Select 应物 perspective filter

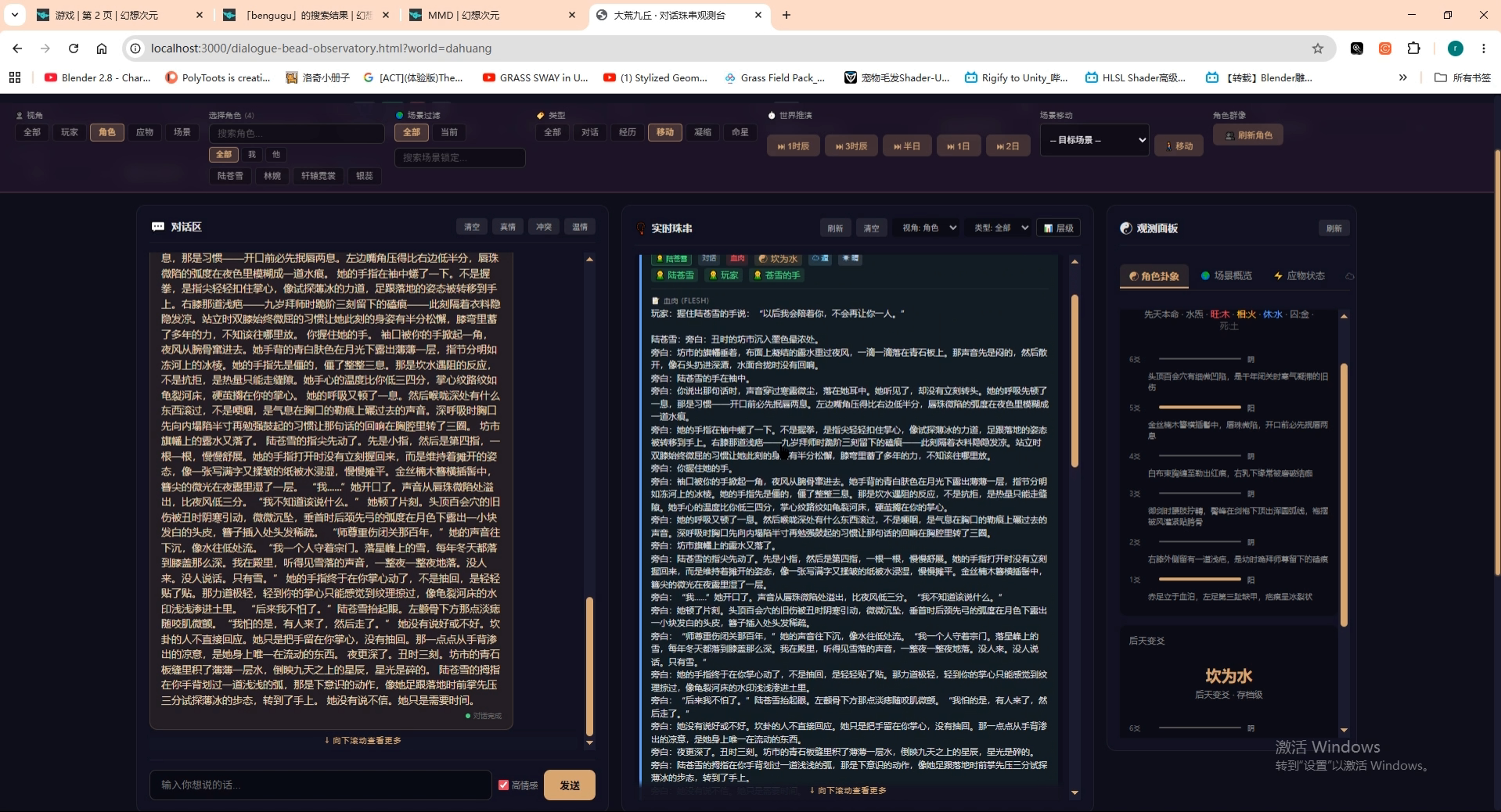click(145, 132)
